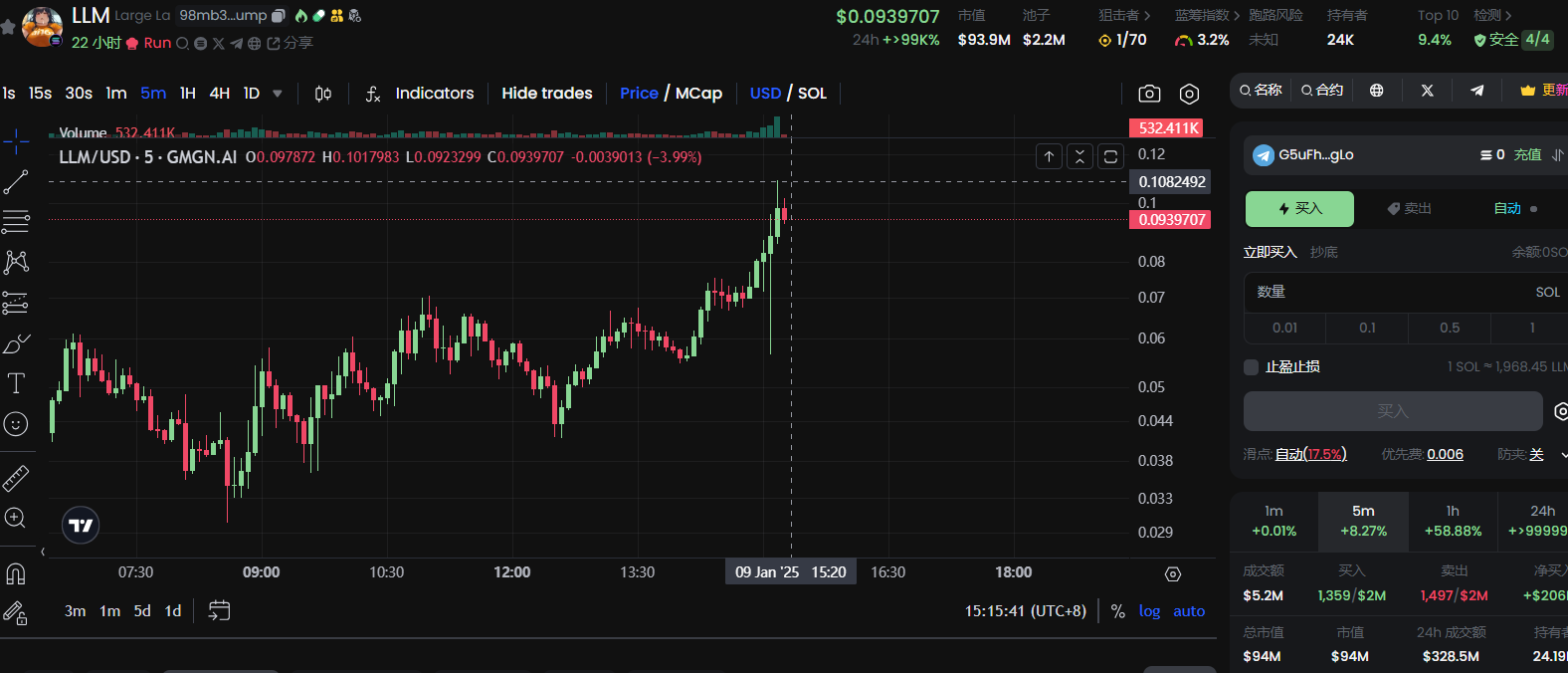Viewport: 1568px width, 673px height.
Task: Click the Telegram icon in search bar
Action: [1477, 91]
